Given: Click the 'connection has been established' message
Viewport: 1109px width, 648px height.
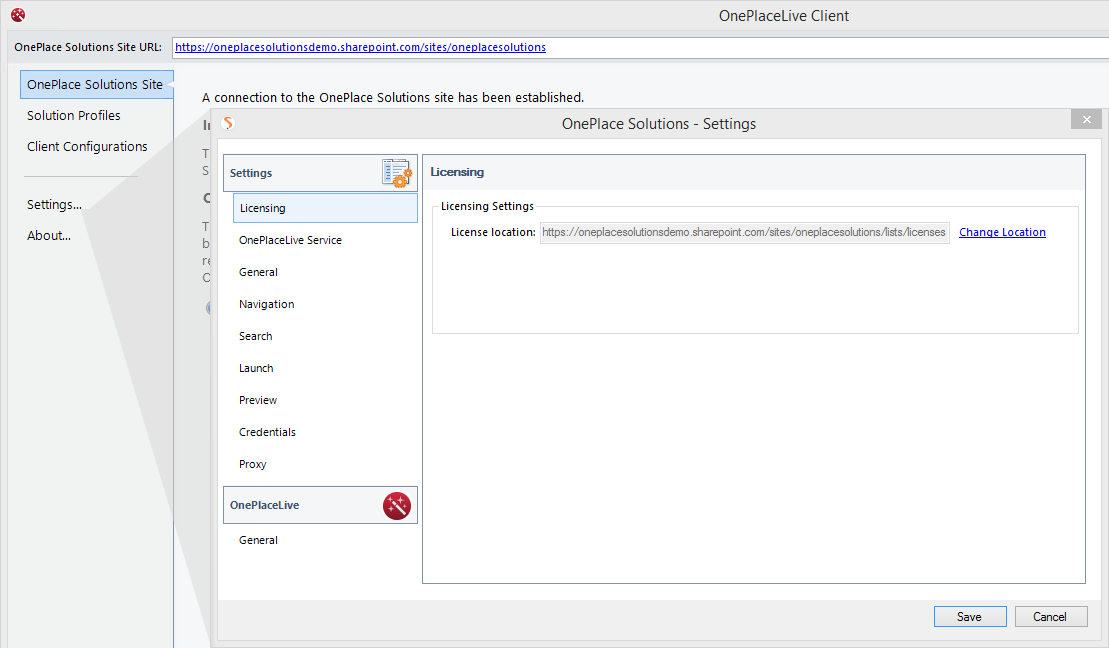Looking at the screenshot, I should click(393, 98).
